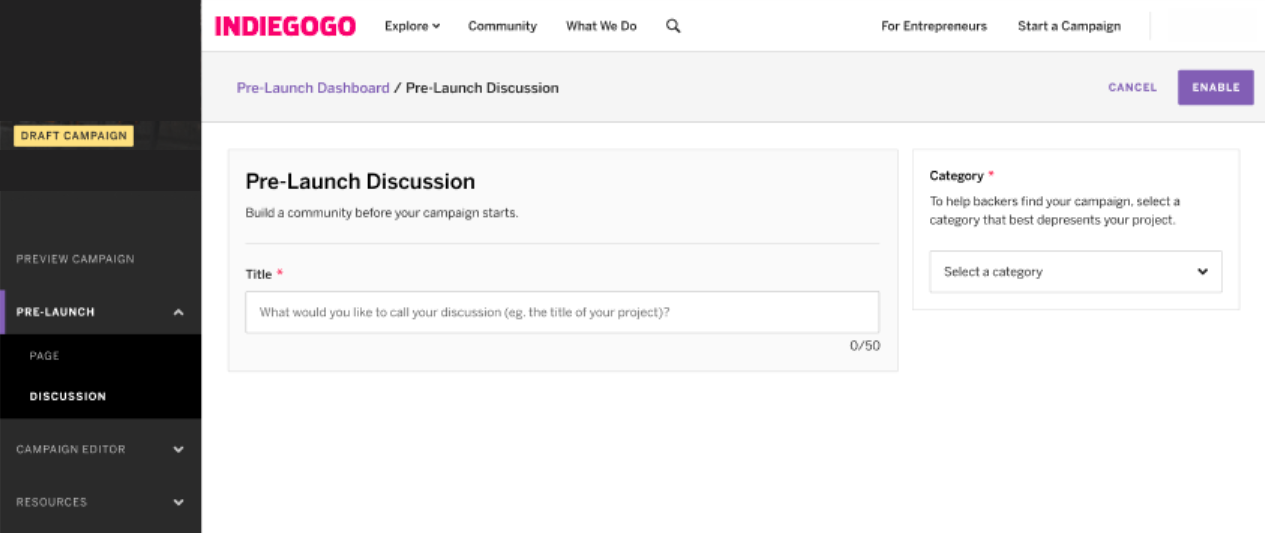Expand the Resources sidebar section
This screenshot has width=1265, height=533.
100,502
